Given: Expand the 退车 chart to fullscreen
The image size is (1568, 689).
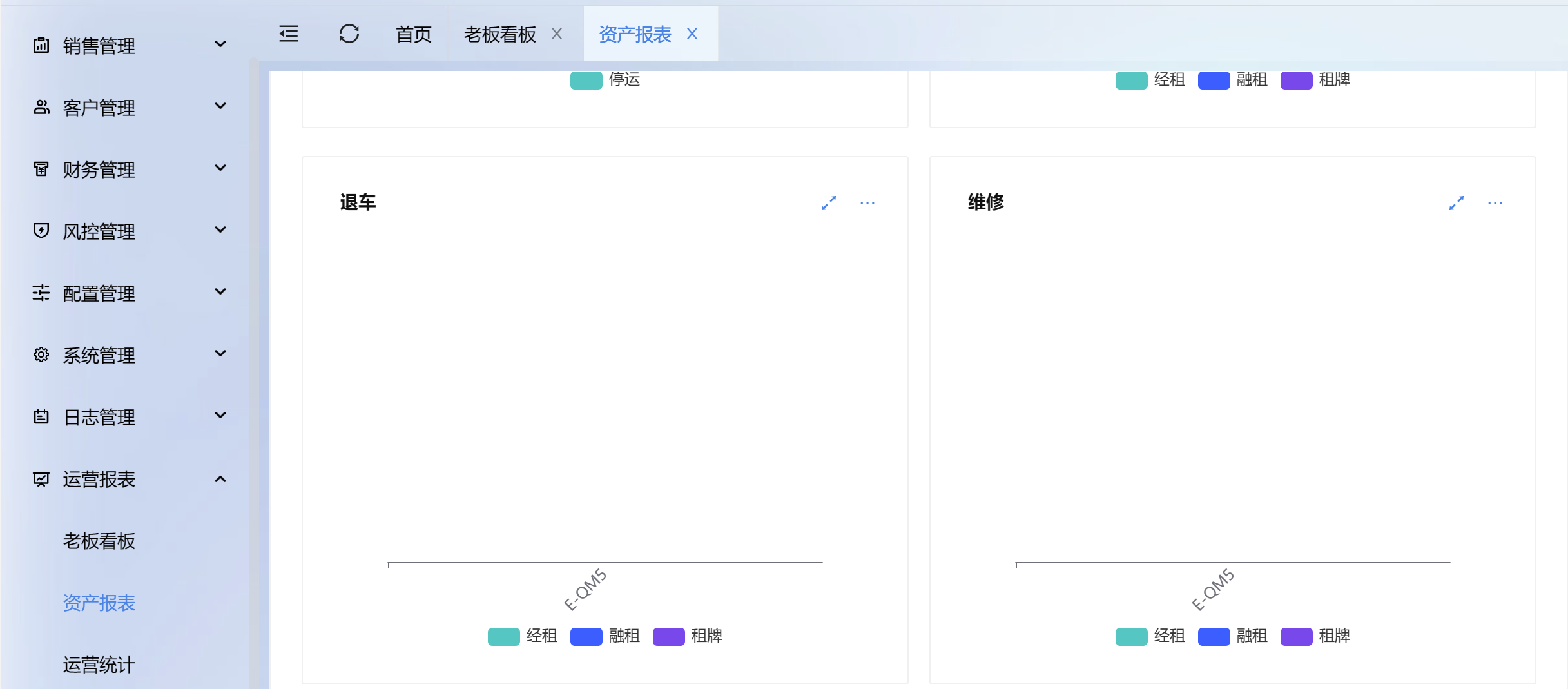Looking at the screenshot, I should [829, 203].
